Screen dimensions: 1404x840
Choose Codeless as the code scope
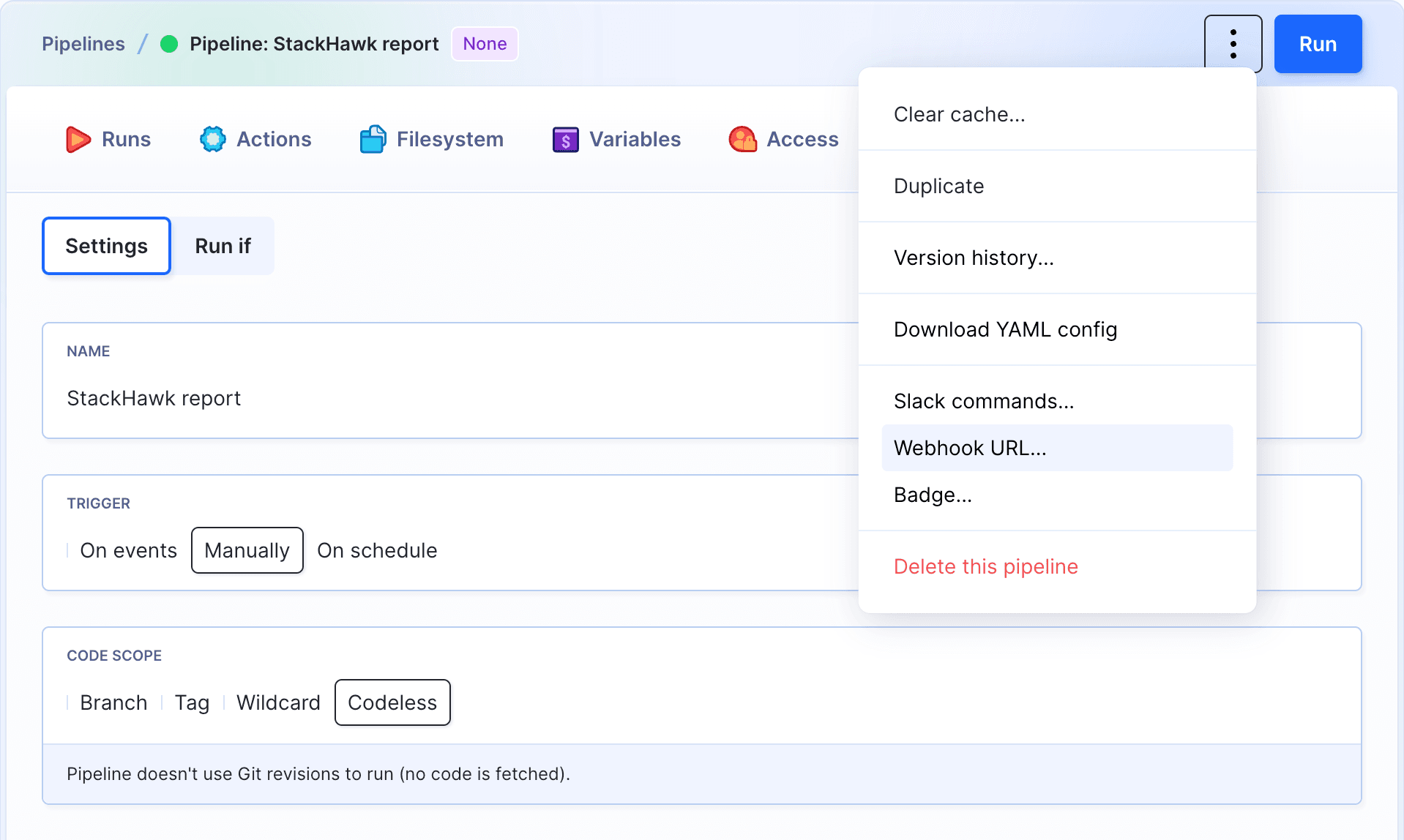(x=392, y=702)
